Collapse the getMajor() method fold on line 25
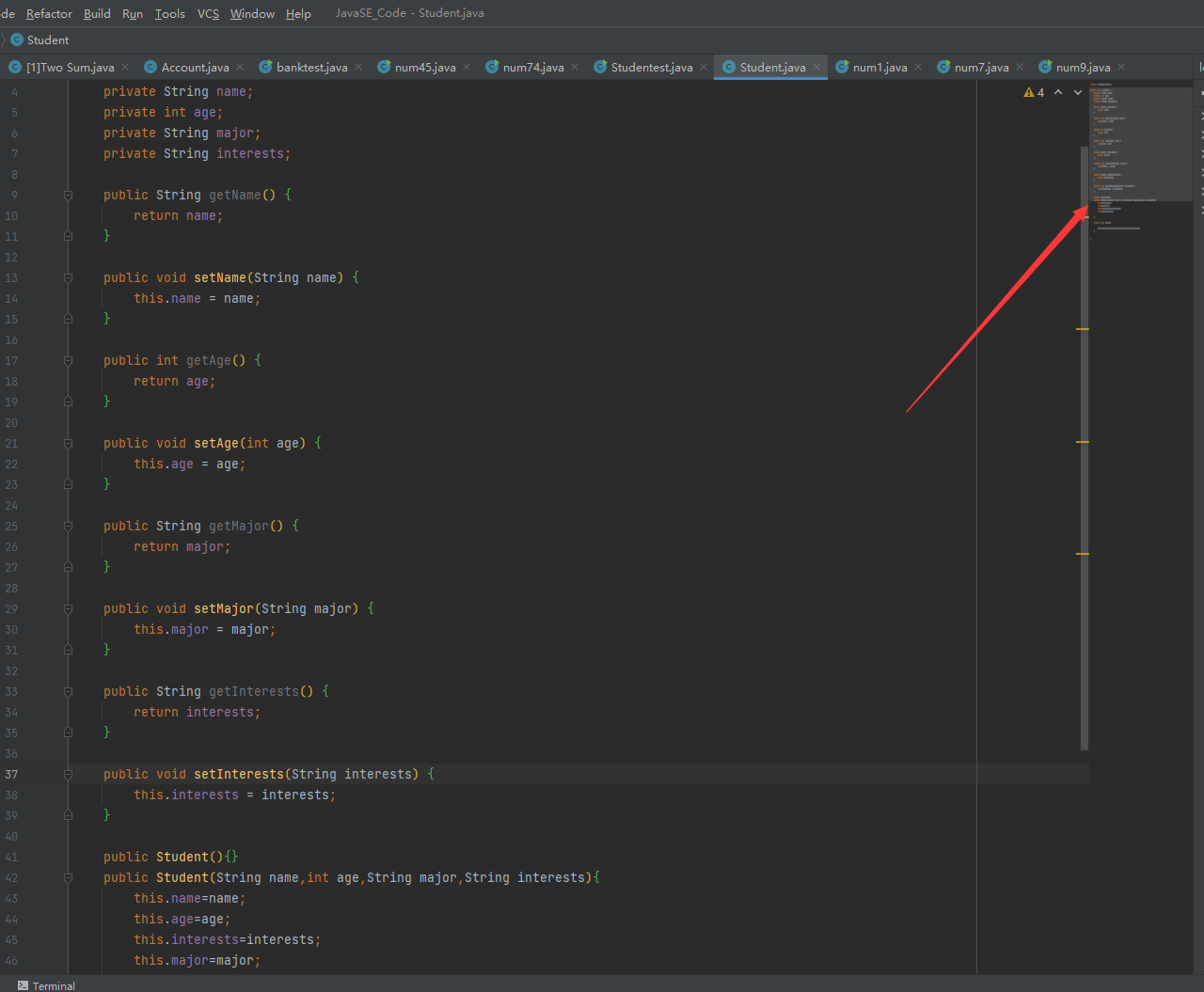The width and height of the screenshot is (1204, 992). [68, 527]
